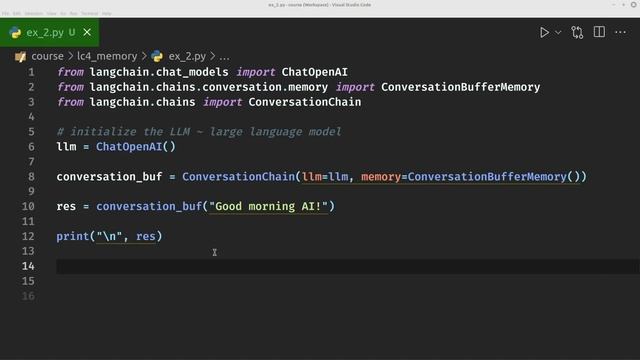Open the Run menu
This screenshot has width=640, height=360.
pyautogui.click(x=73, y=13)
